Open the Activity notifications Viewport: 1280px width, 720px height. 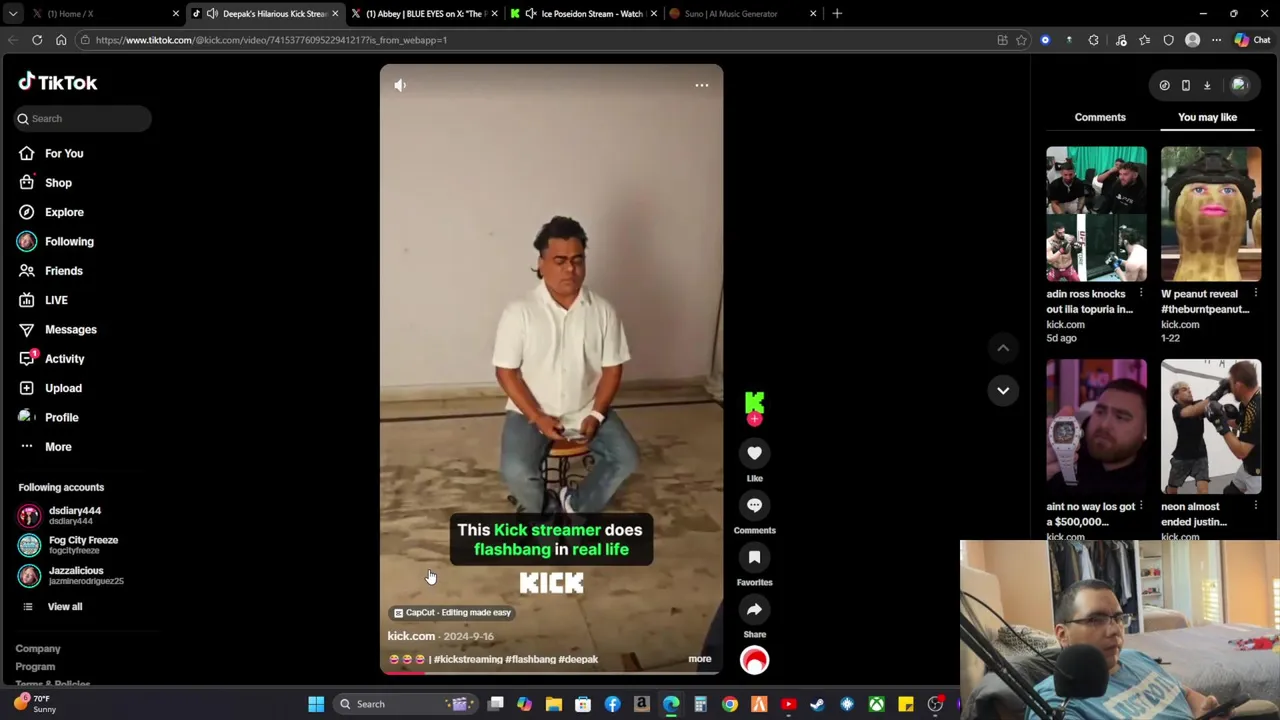(x=64, y=359)
